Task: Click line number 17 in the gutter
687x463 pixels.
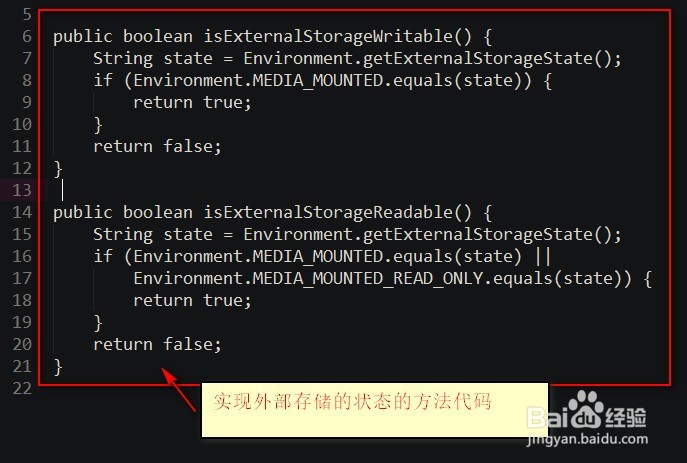Action: tap(22, 278)
